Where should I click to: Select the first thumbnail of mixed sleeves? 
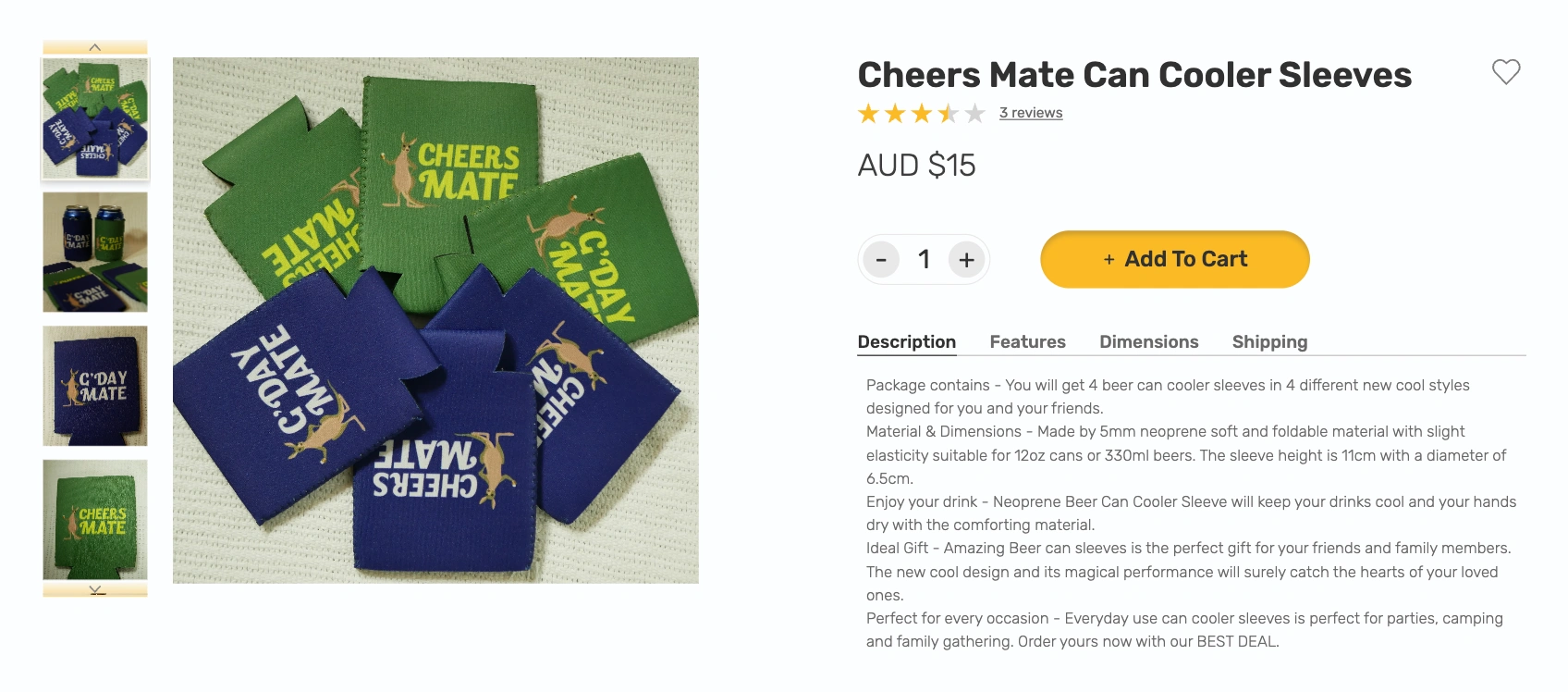coord(95,118)
